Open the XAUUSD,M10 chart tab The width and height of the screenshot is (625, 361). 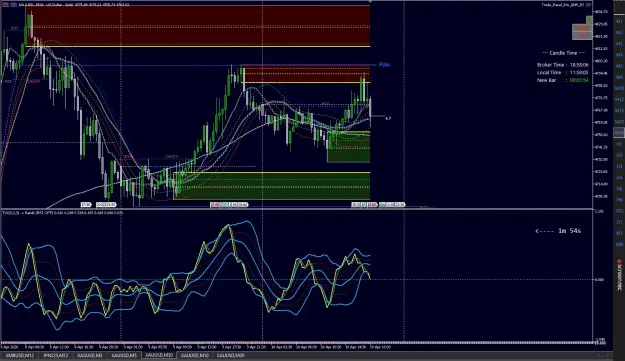point(195,355)
